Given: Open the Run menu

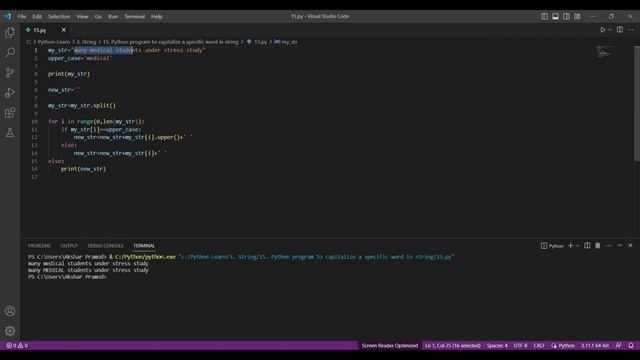Looking at the screenshot, I should click(x=113, y=17).
